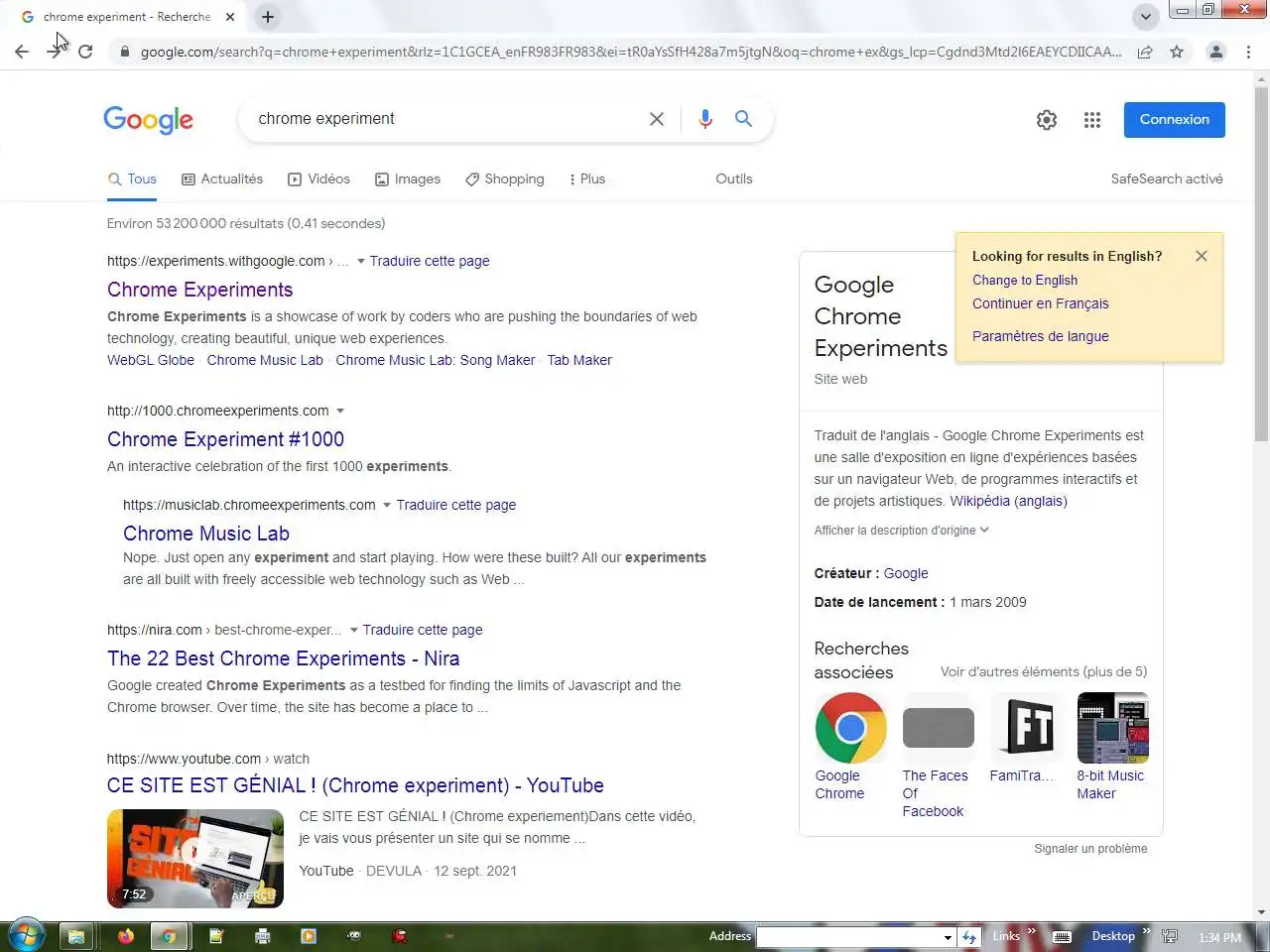Image resolution: width=1270 pixels, height=952 pixels.
Task: Open the taskbar Address dropdown arrow
Action: tap(948, 937)
